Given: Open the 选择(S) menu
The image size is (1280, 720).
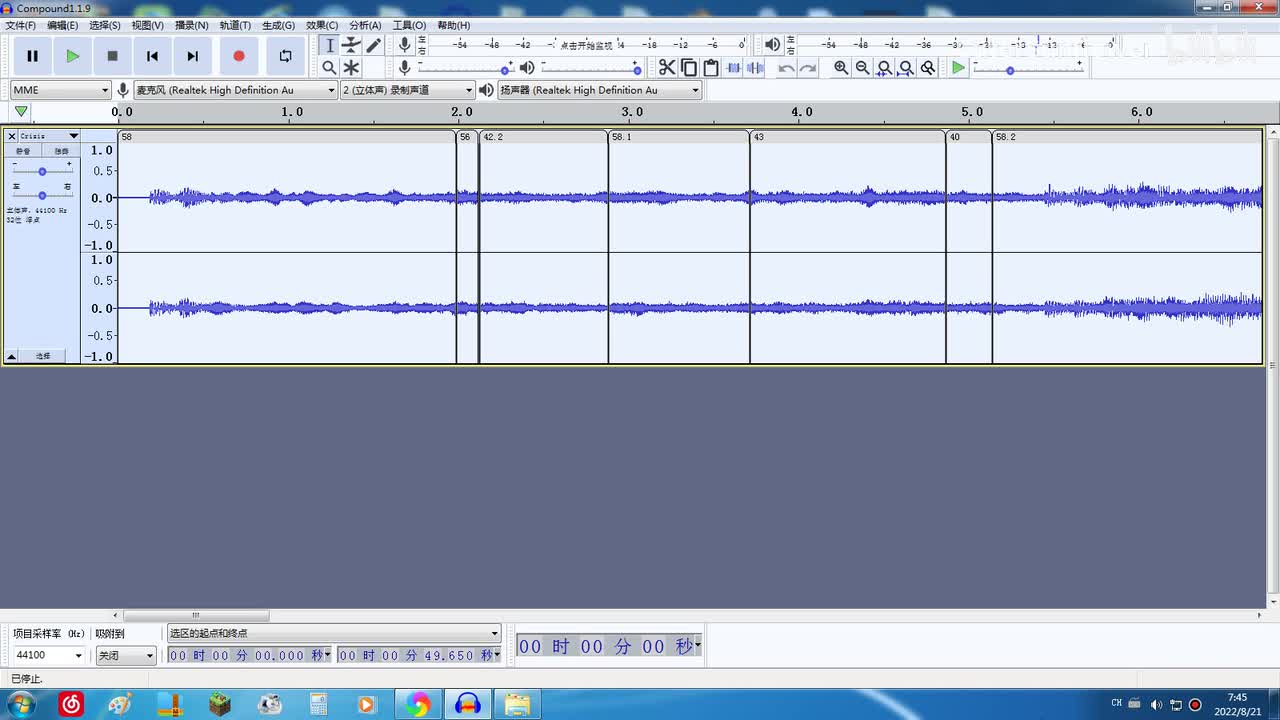Looking at the screenshot, I should [105, 25].
